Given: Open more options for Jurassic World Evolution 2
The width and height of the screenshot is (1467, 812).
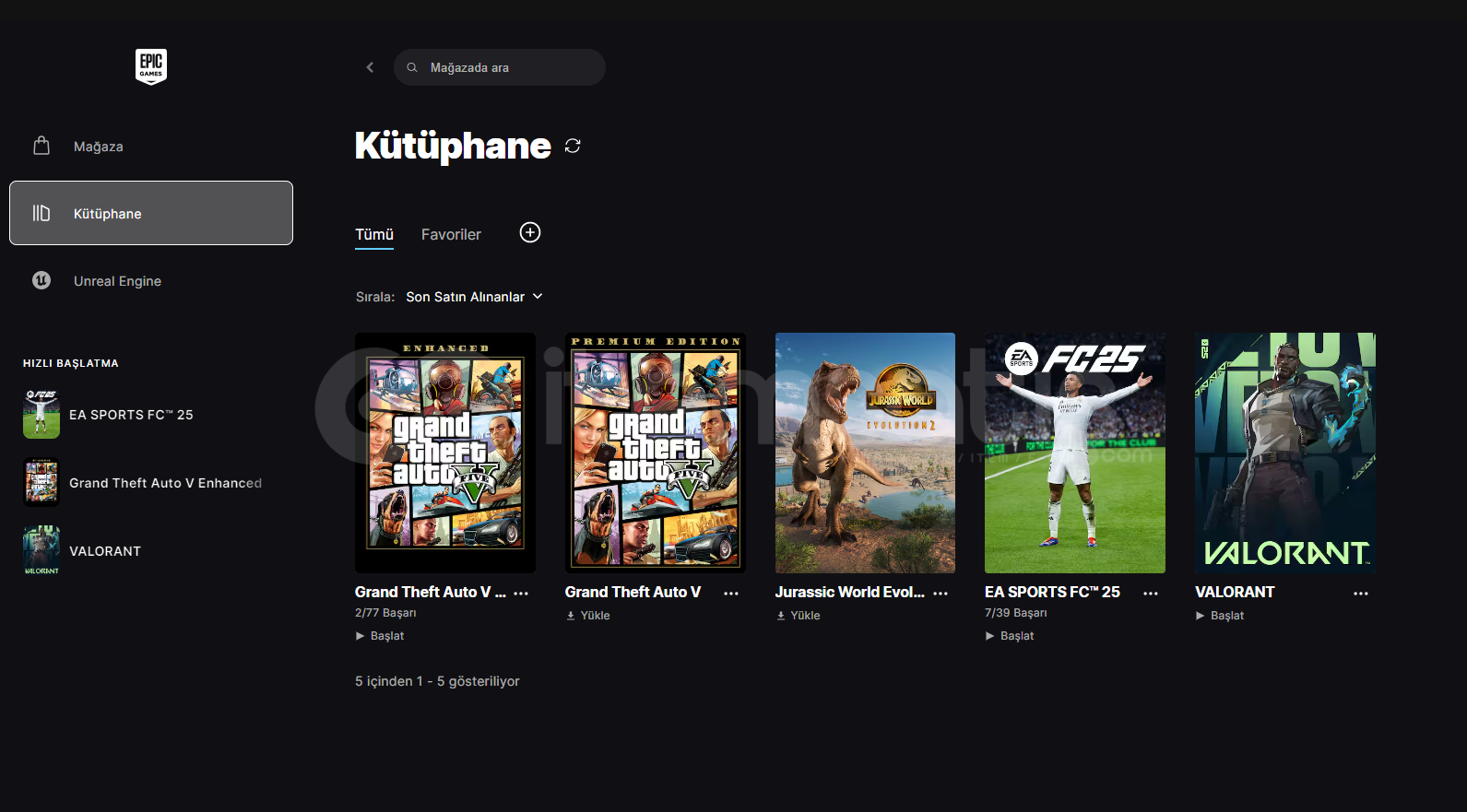Looking at the screenshot, I should pos(941,594).
